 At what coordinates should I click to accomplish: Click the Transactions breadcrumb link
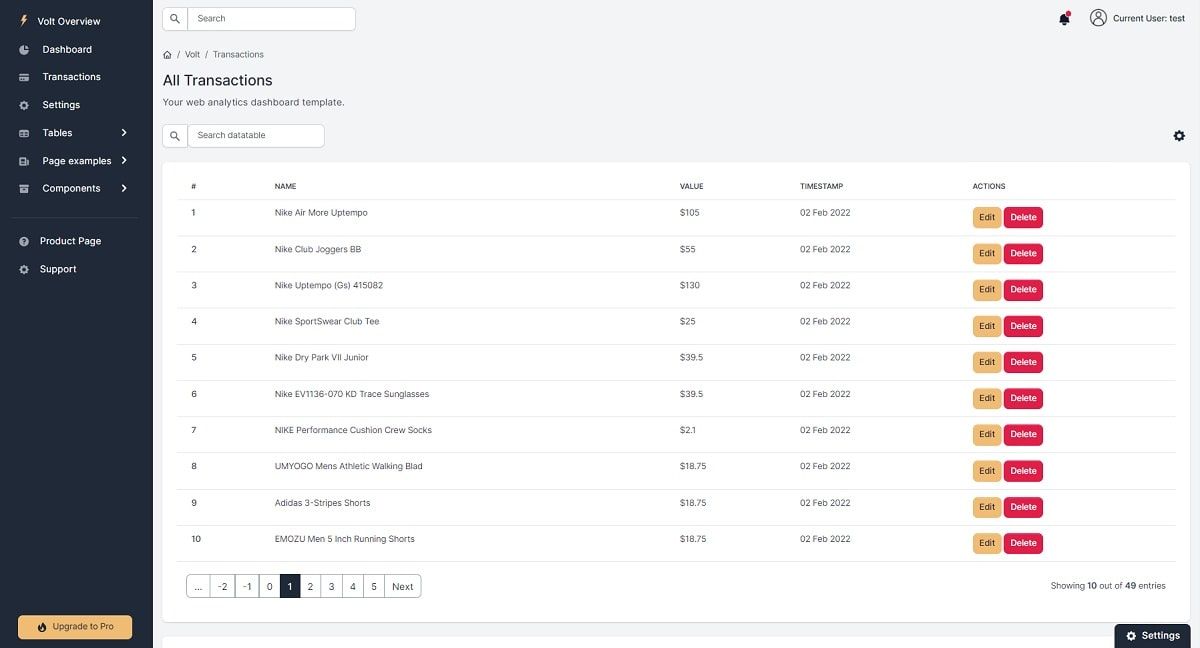coord(238,55)
